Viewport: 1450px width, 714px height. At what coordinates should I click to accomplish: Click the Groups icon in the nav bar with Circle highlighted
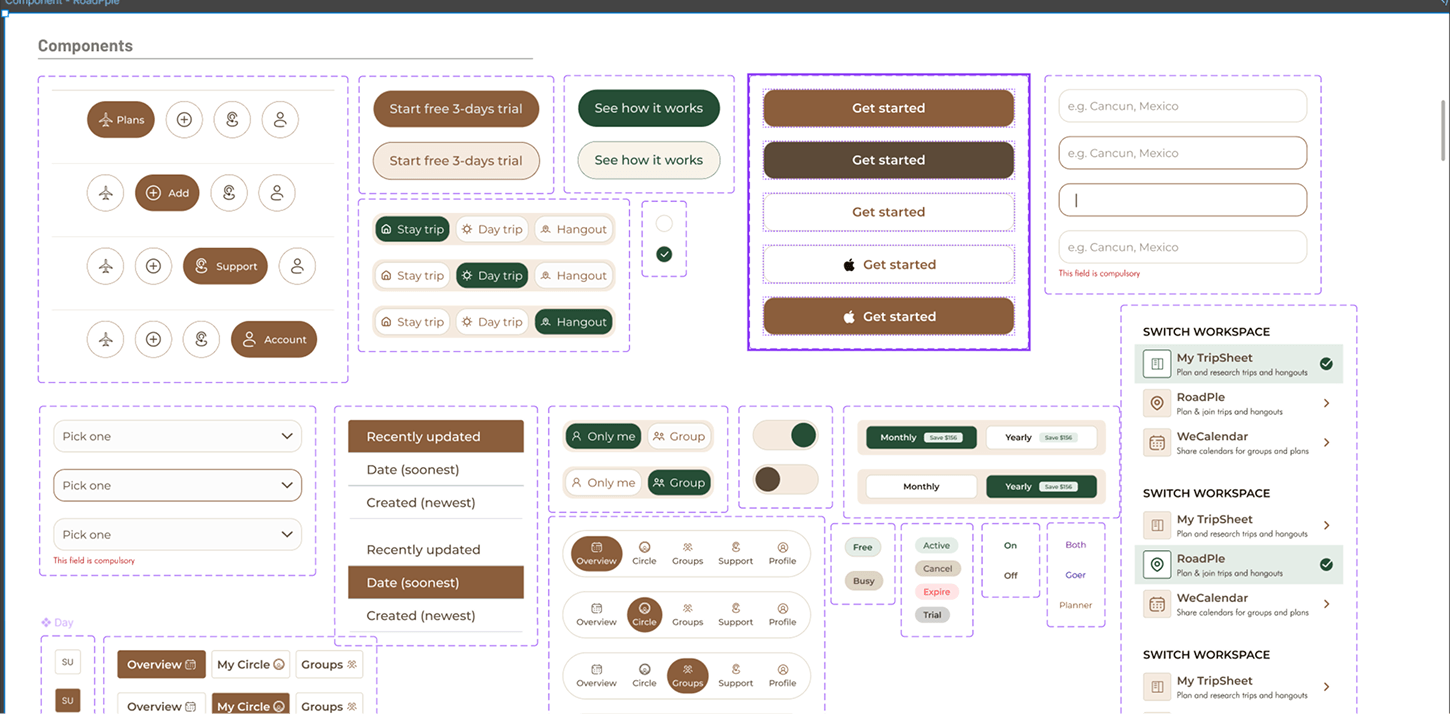point(687,609)
